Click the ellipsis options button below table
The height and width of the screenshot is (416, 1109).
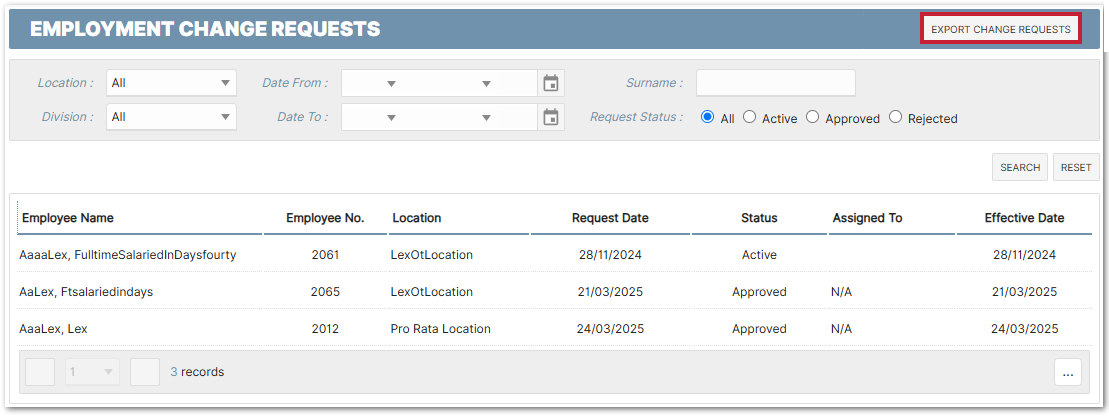click(1067, 373)
